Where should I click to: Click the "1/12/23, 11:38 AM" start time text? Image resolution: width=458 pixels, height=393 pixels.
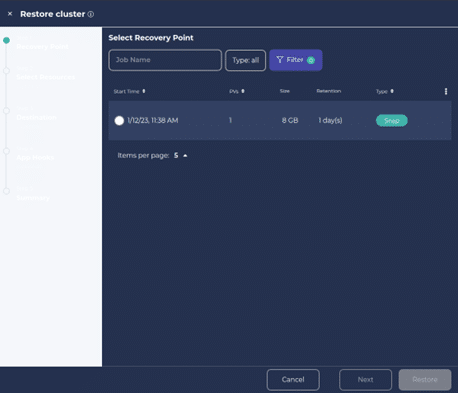pos(153,120)
